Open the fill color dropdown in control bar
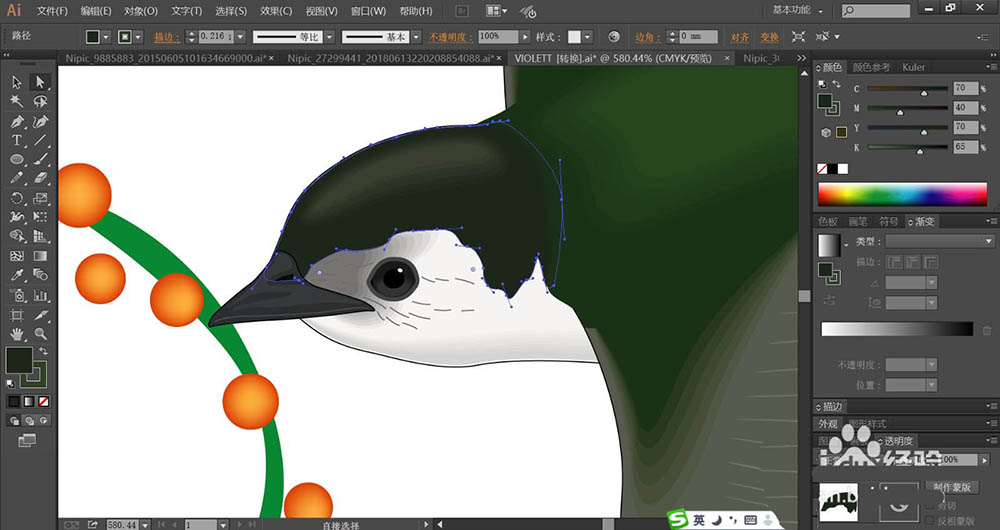1000x530 pixels. (x=106, y=37)
